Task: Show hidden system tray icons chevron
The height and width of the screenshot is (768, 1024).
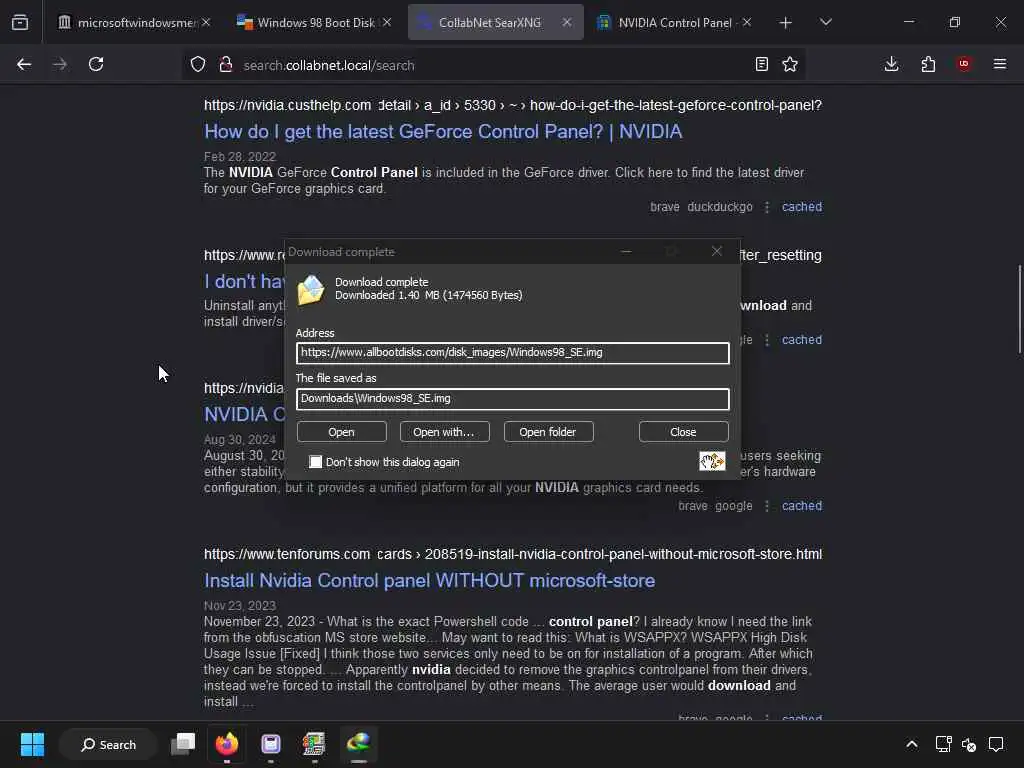Action: [912, 744]
